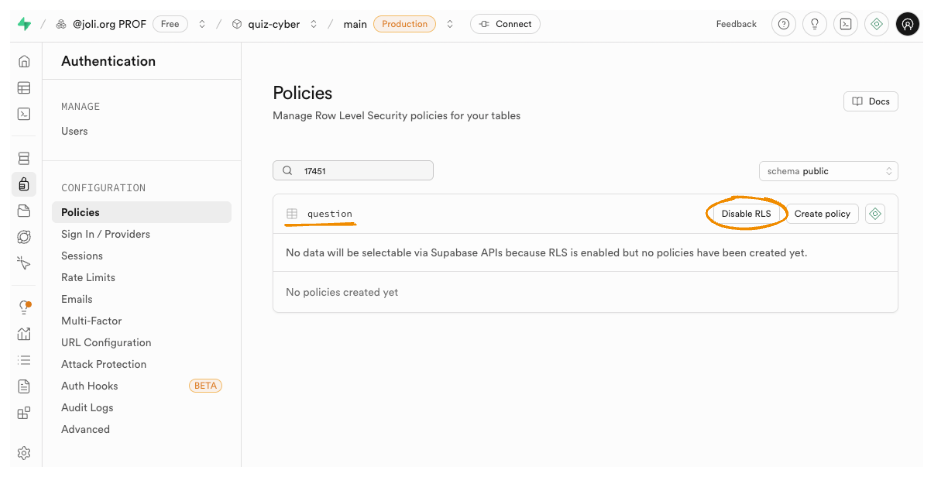Click the Connect button
Image resolution: width=933 pixels, height=477 pixels.
point(505,24)
